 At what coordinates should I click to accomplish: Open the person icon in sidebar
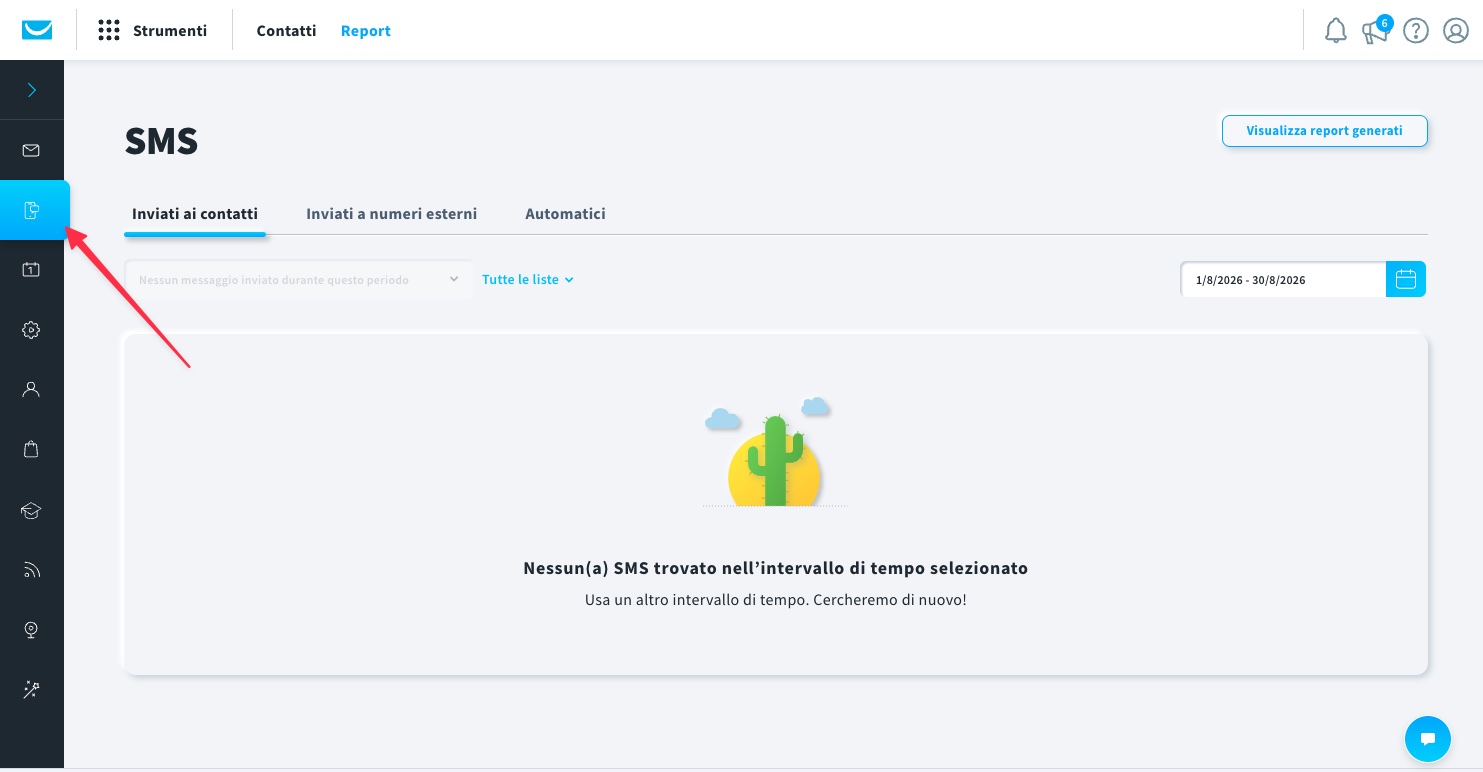31,390
